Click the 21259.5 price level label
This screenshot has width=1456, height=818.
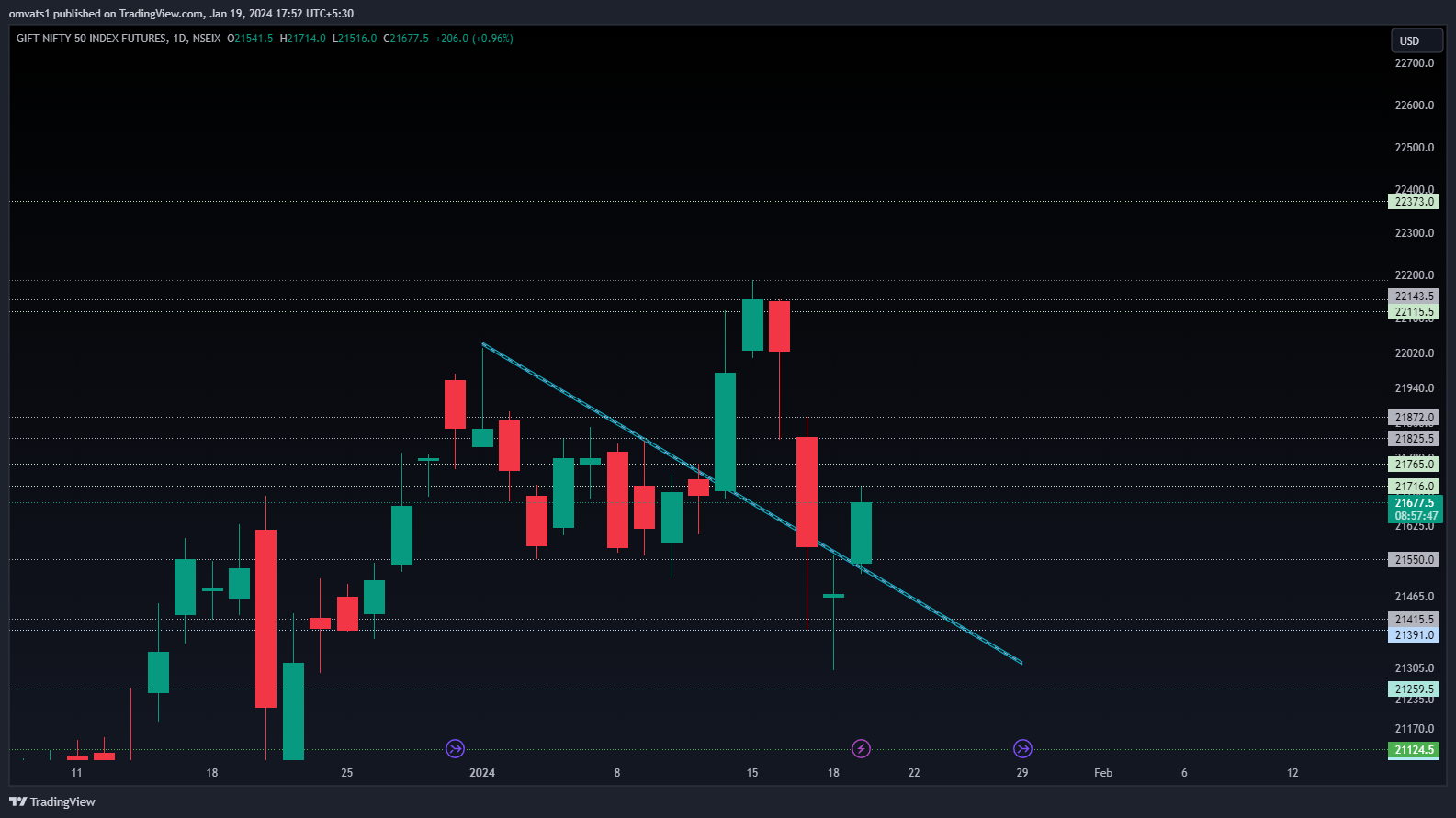point(1414,689)
